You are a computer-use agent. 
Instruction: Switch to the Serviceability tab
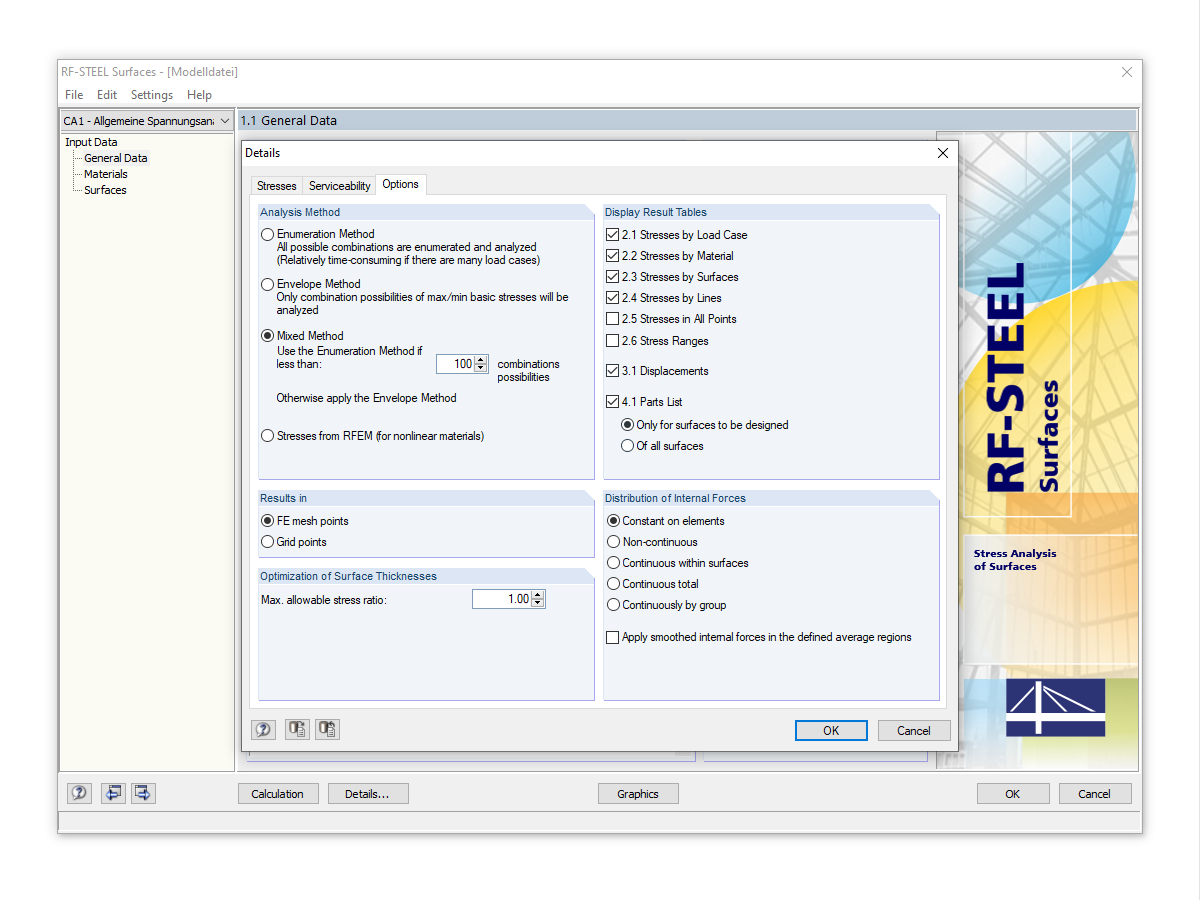coord(339,185)
